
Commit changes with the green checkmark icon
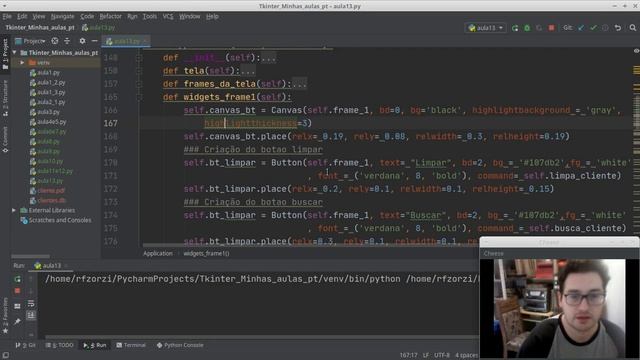pyautogui.click(x=593, y=28)
